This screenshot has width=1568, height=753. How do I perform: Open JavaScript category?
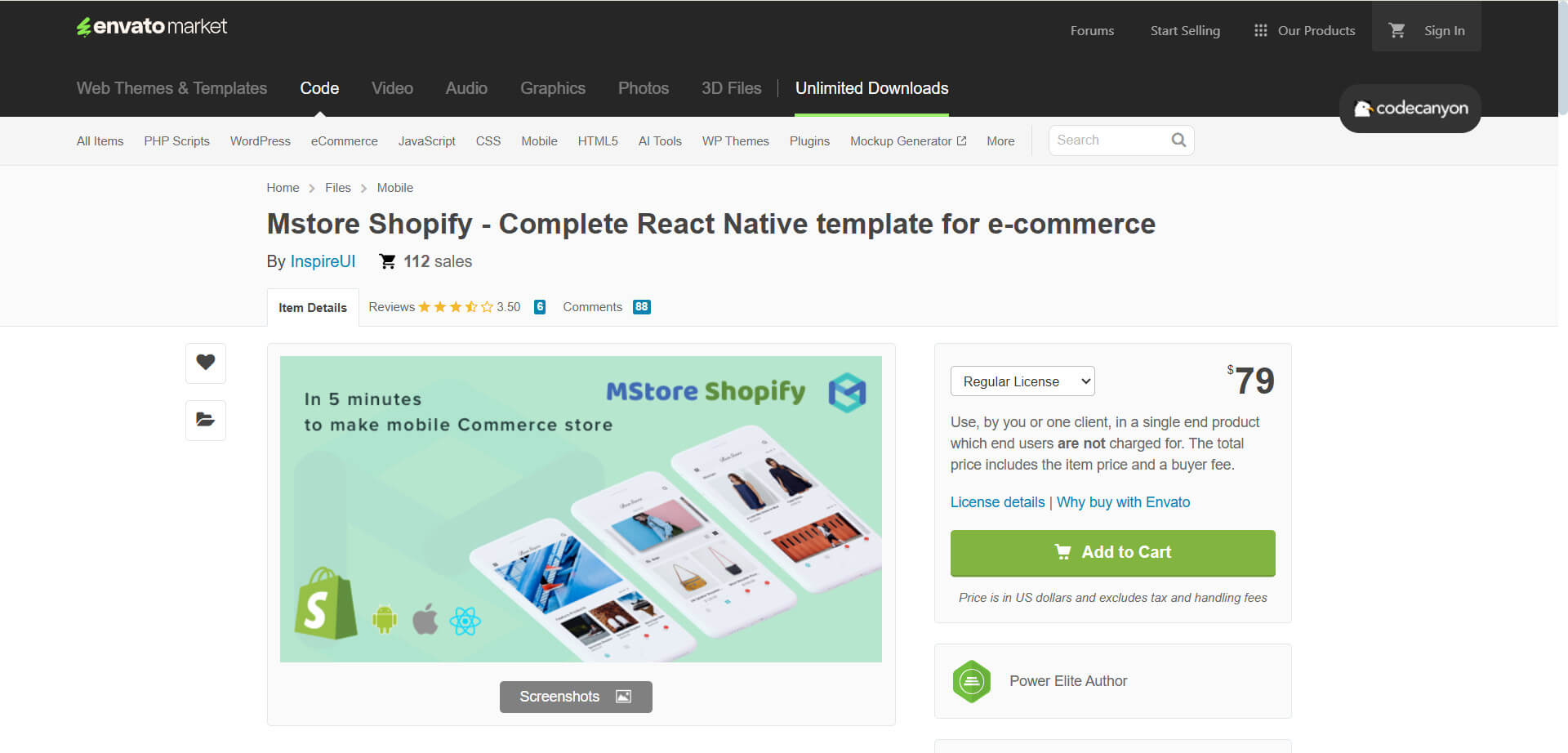[426, 141]
